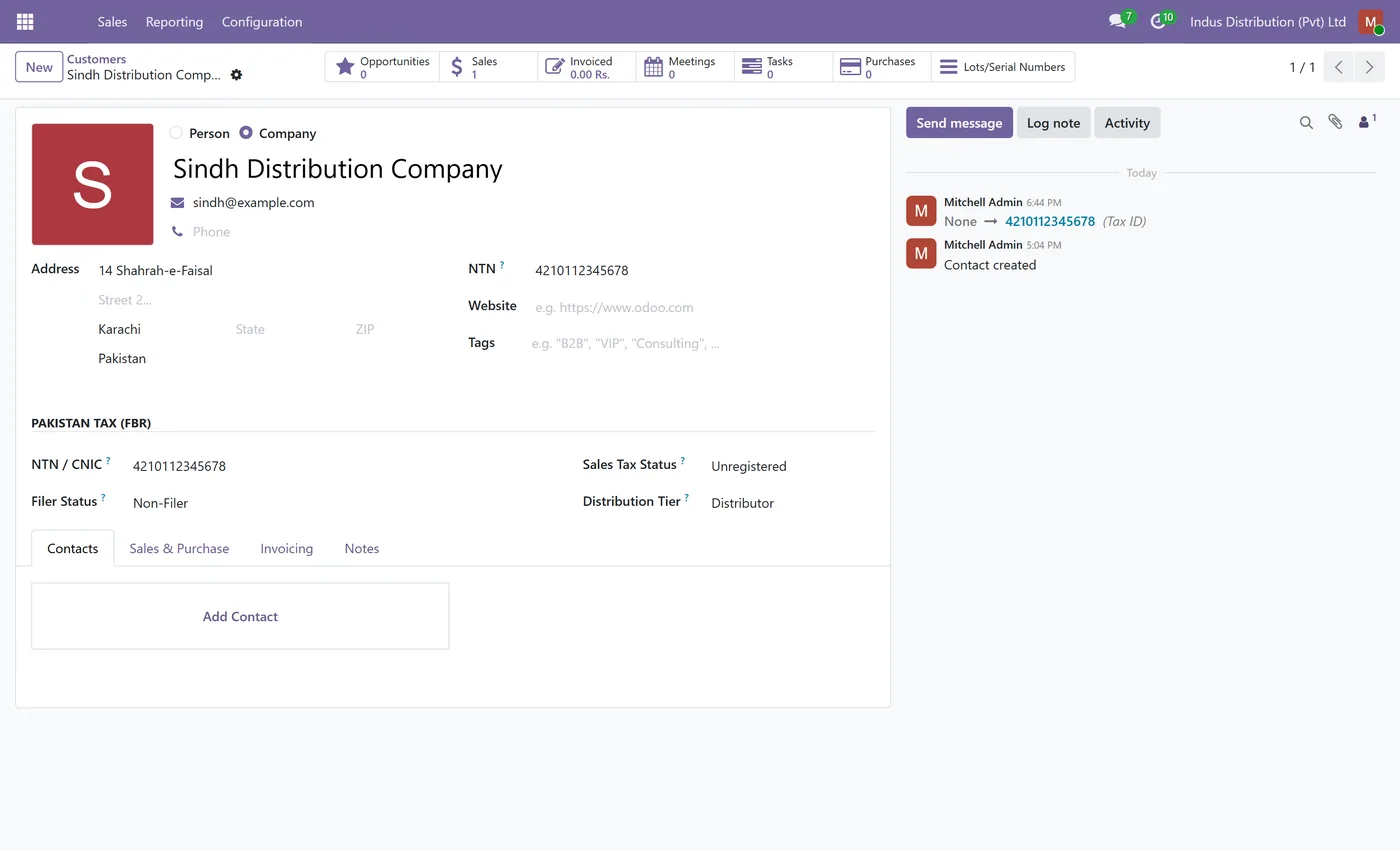The height and width of the screenshot is (851, 1400).
Task: Open Meetings calendar stat button
Action: click(x=684, y=67)
